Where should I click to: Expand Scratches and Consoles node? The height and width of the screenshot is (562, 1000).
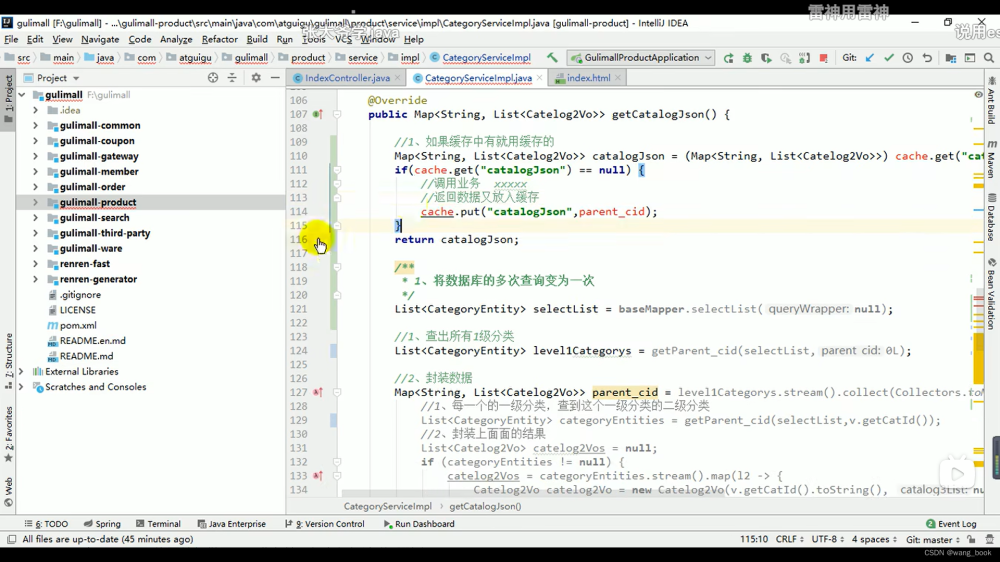21,387
